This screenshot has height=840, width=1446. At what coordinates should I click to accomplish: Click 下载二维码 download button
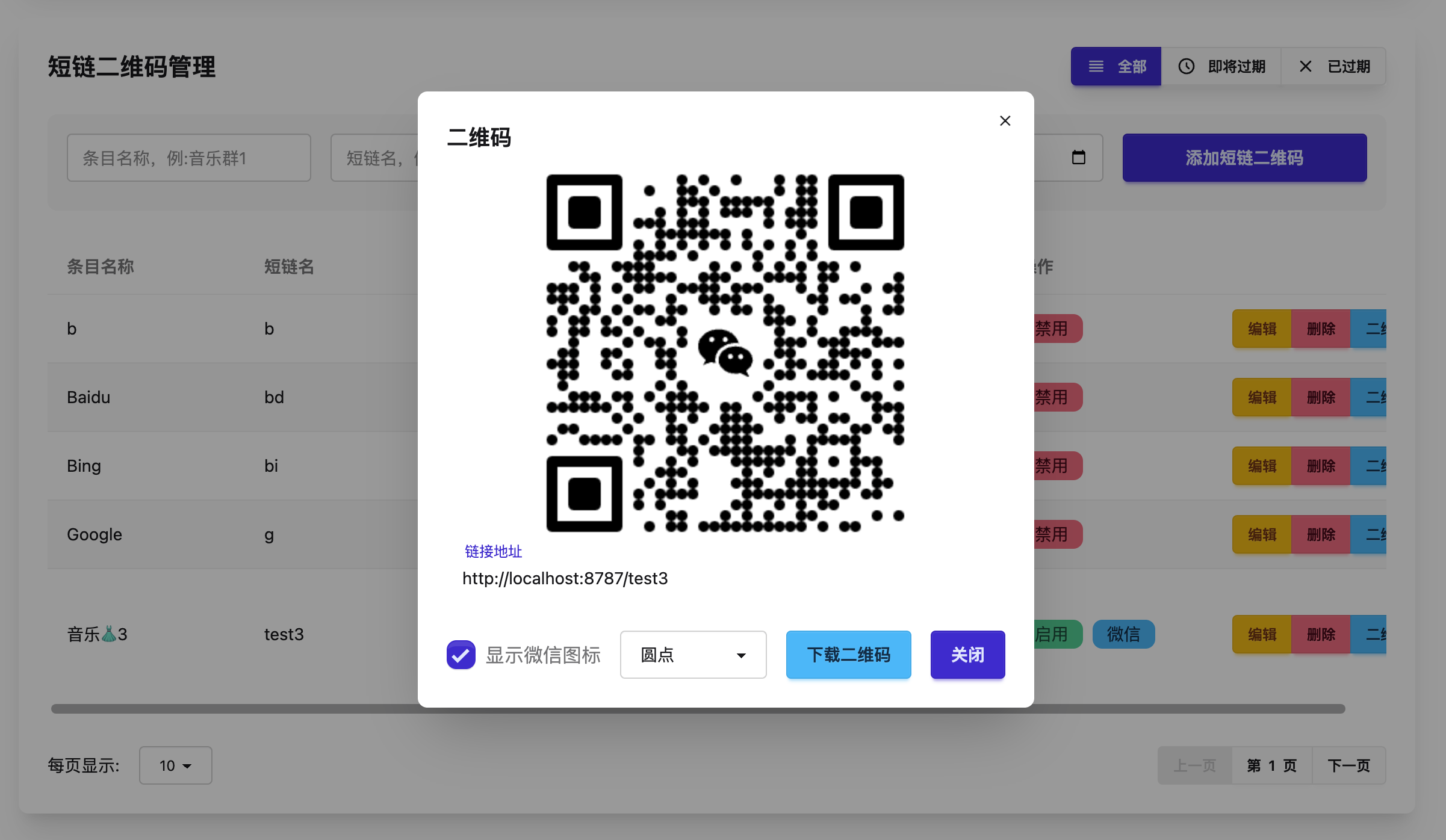(x=848, y=655)
